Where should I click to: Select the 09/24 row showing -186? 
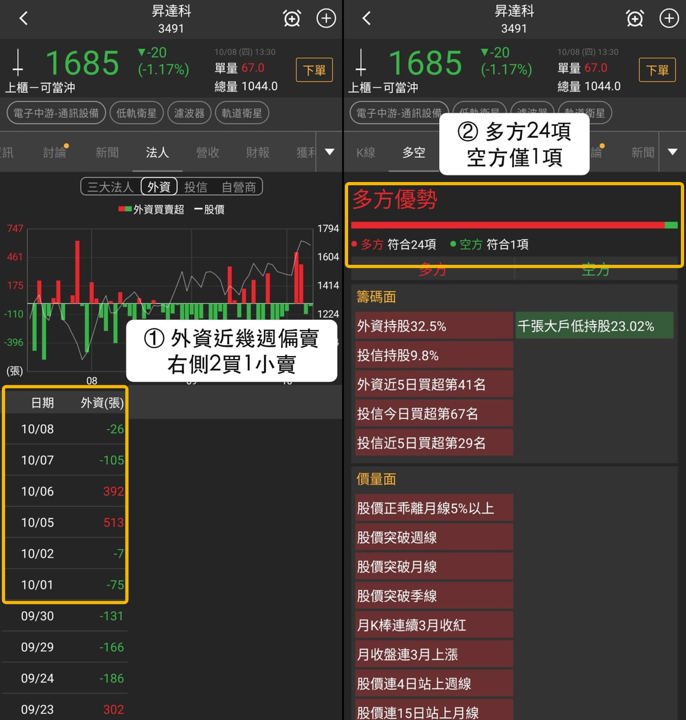coord(66,678)
